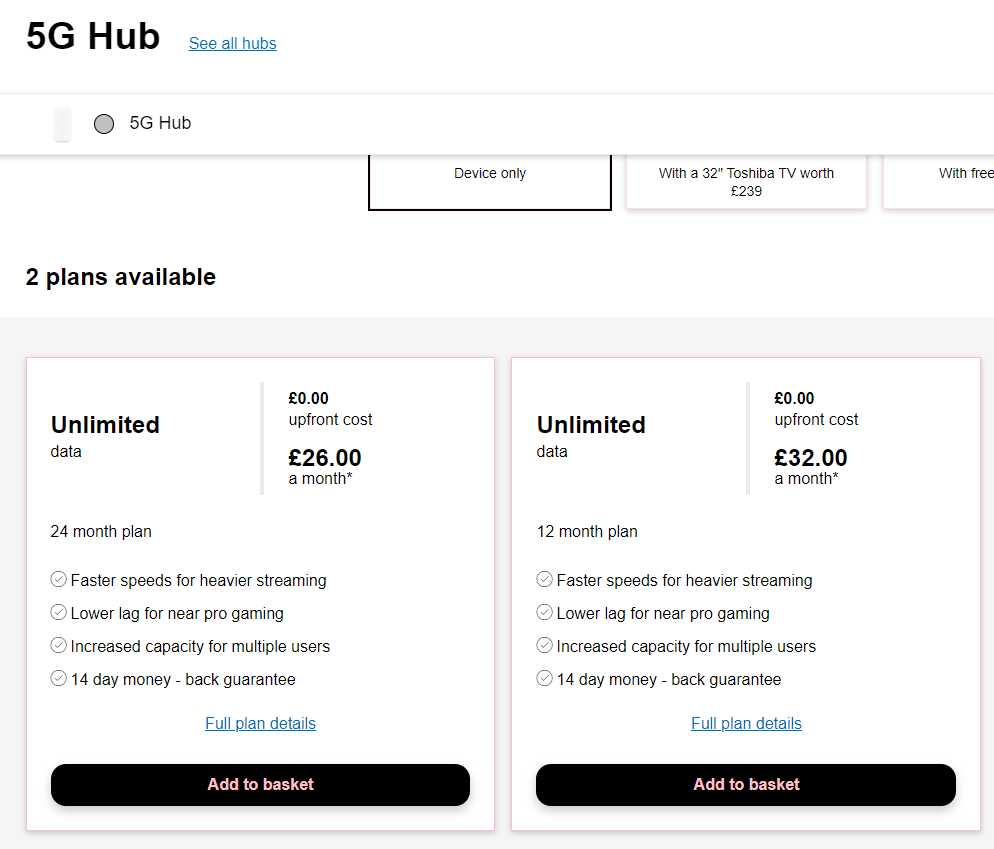Click checkmark icon beside 12-month Increased capacity
This screenshot has width=994, height=849.
545,645
